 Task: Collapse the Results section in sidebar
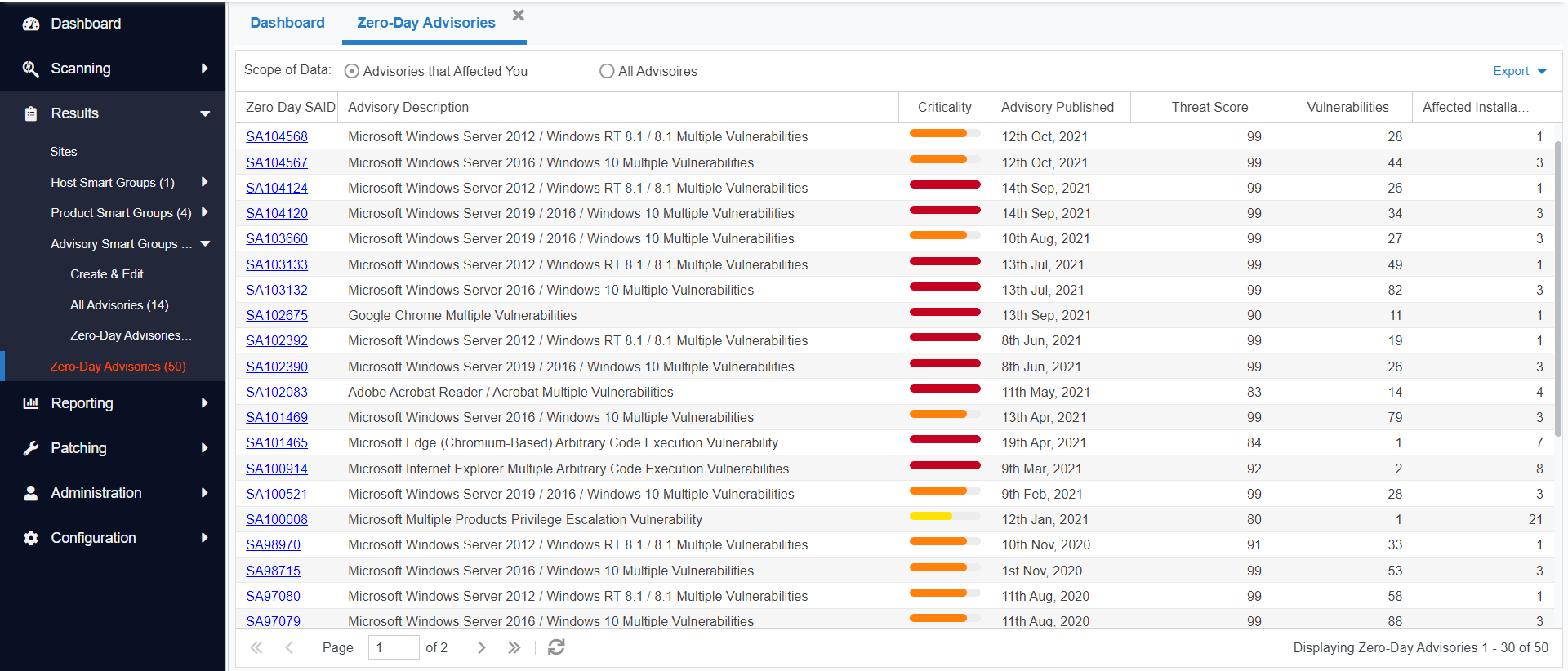[x=205, y=113]
